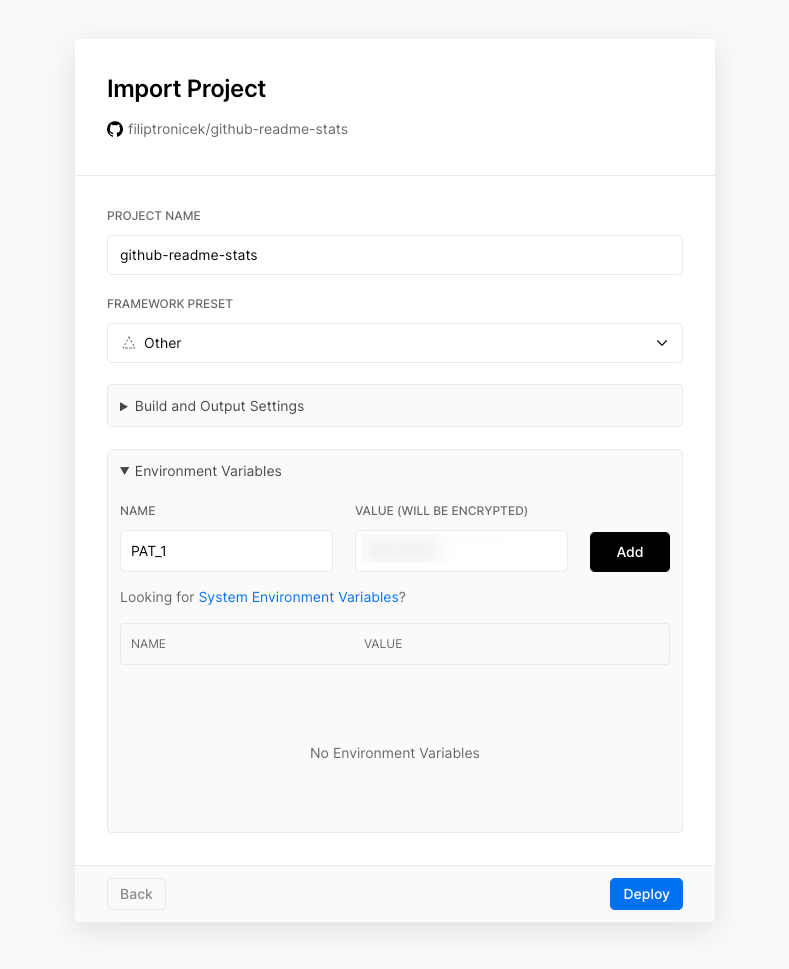
Task: Open the System Environment Variables link
Action: point(298,597)
